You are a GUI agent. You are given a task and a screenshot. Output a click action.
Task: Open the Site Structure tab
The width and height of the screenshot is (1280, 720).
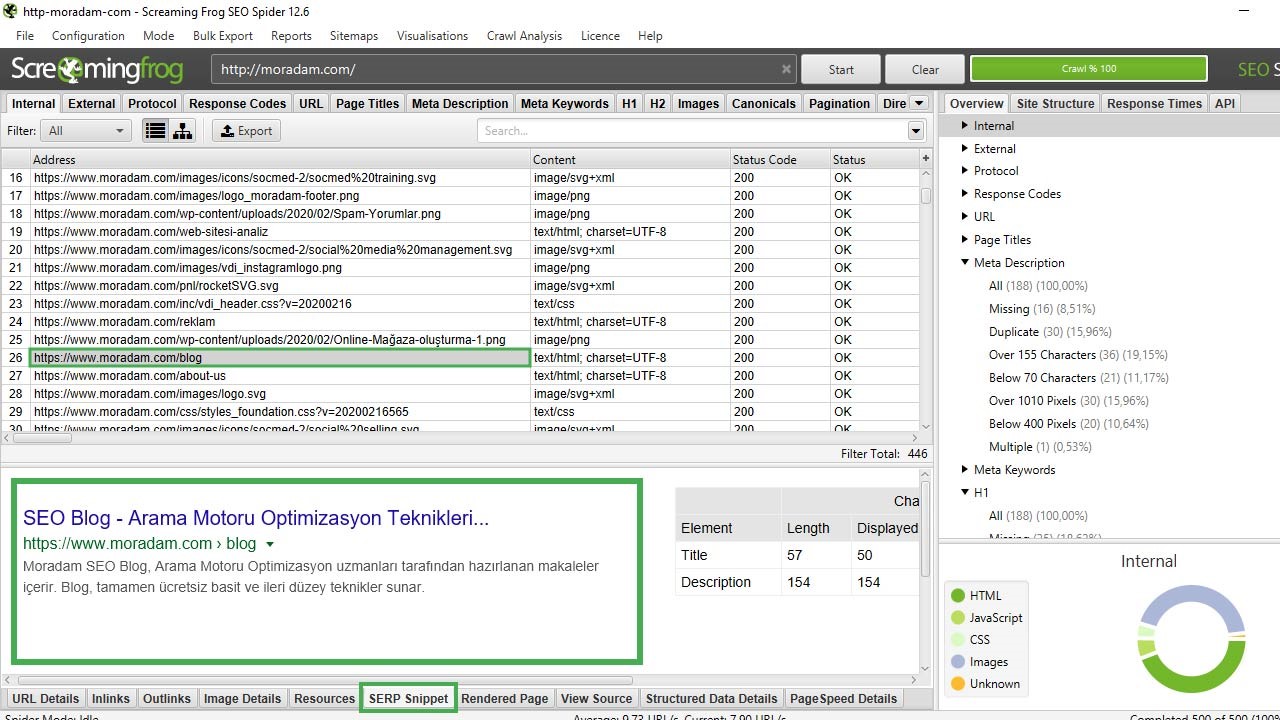tap(1055, 103)
